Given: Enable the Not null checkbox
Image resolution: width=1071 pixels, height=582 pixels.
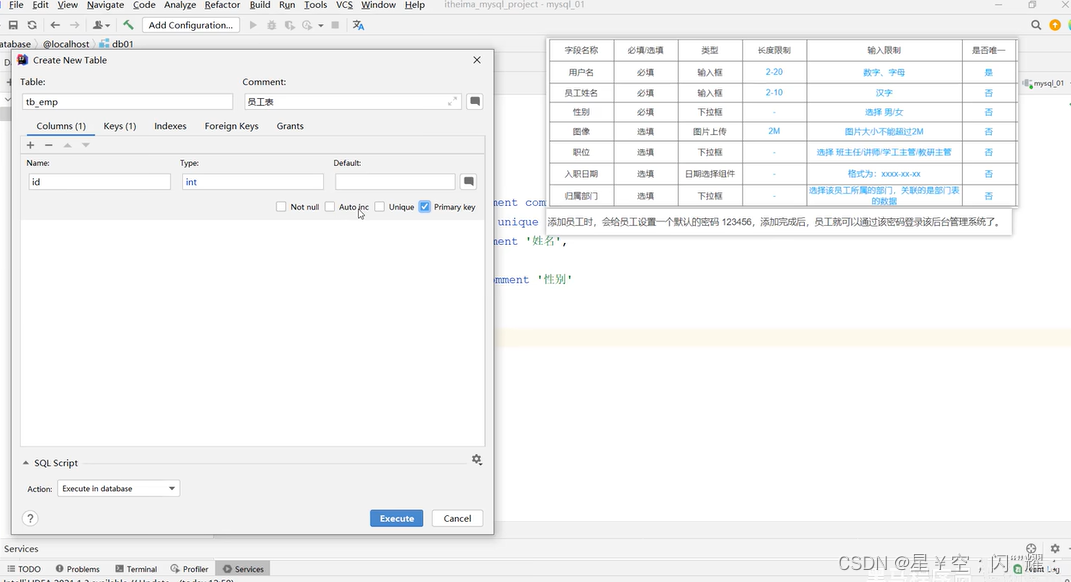Looking at the screenshot, I should coord(282,206).
